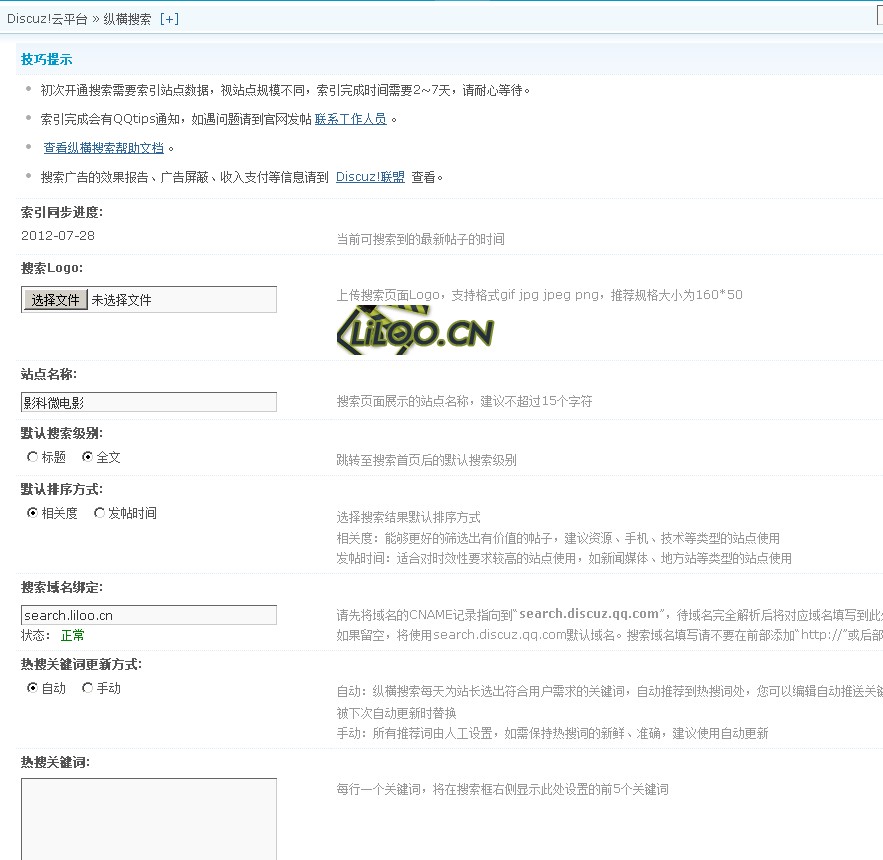
Task: Click the 当前可搜索到的最新帖子的时间 hint
Action: (x=420, y=239)
